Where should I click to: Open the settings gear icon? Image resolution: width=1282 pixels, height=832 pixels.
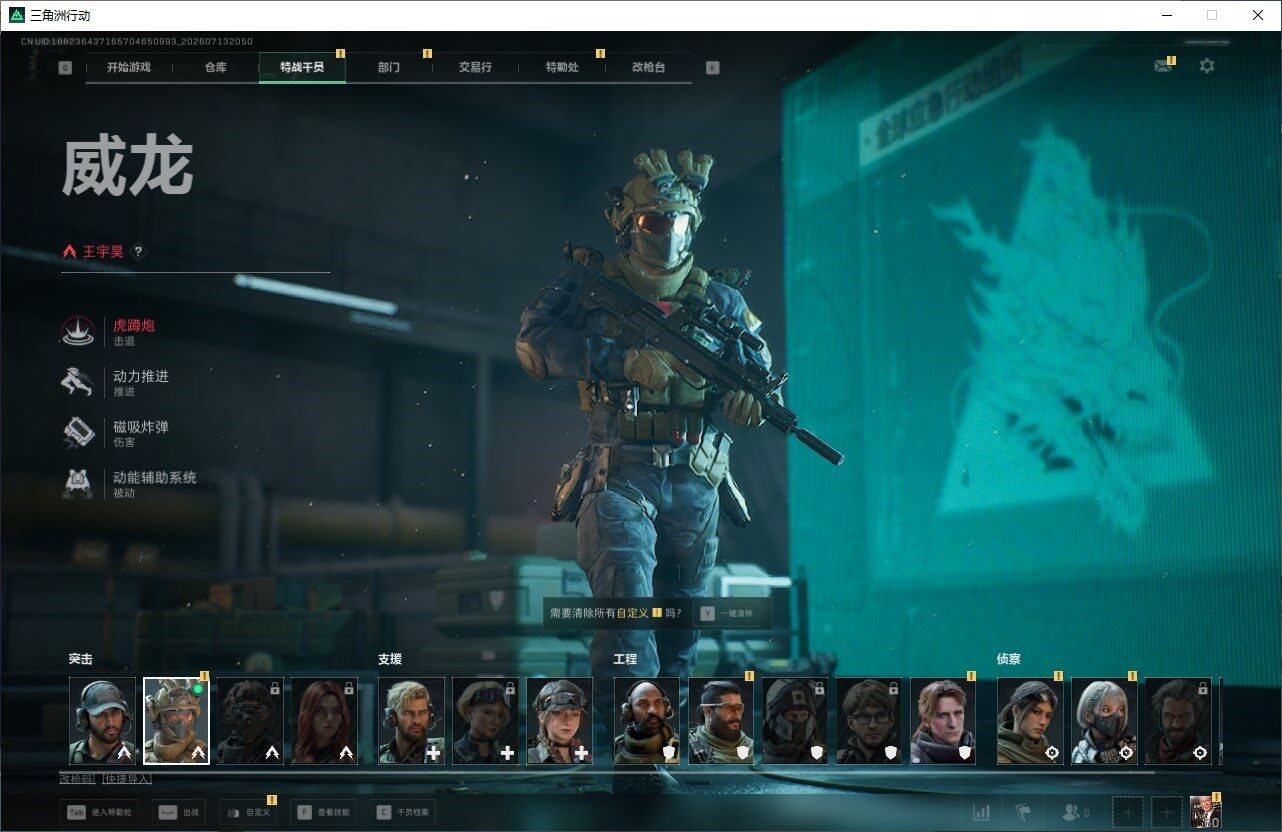click(x=1207, y=66)
